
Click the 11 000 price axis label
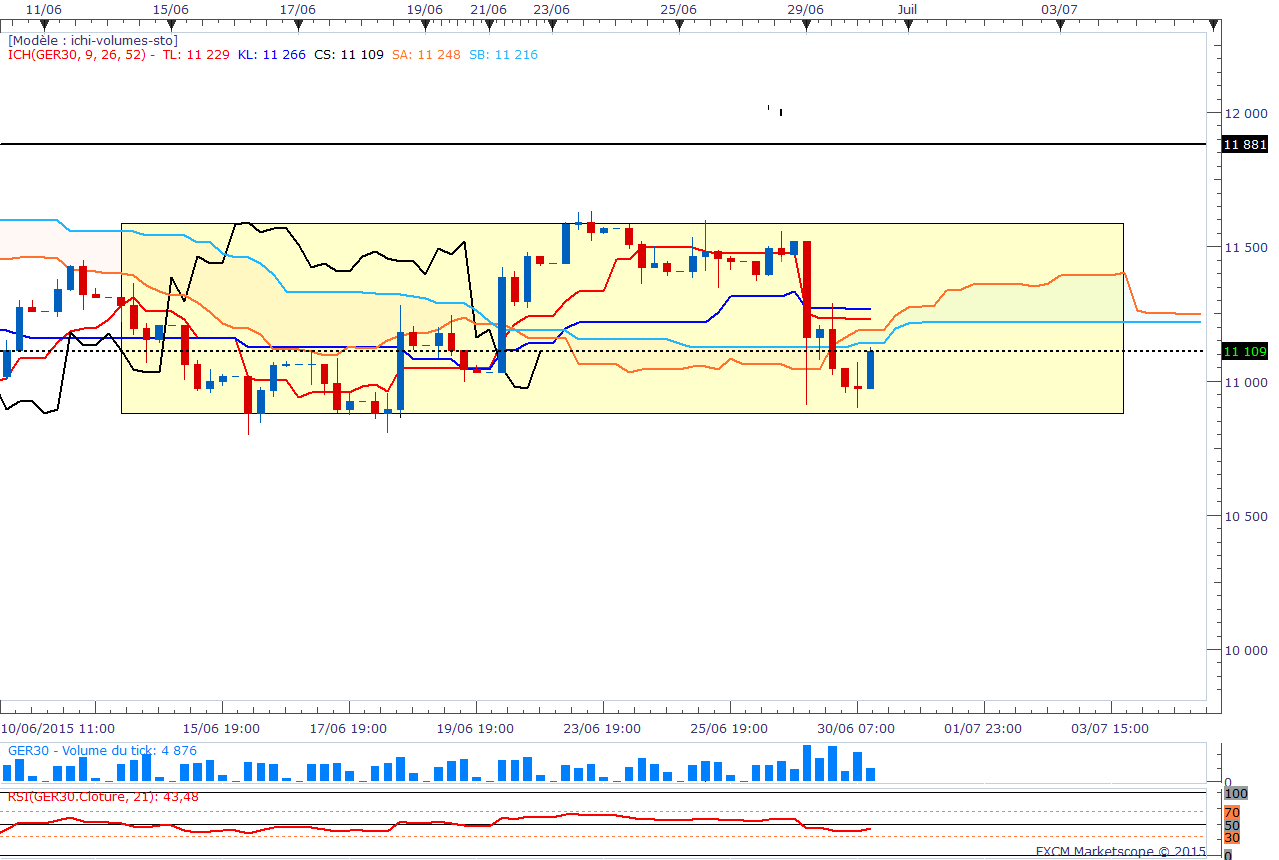[1246, 382]
